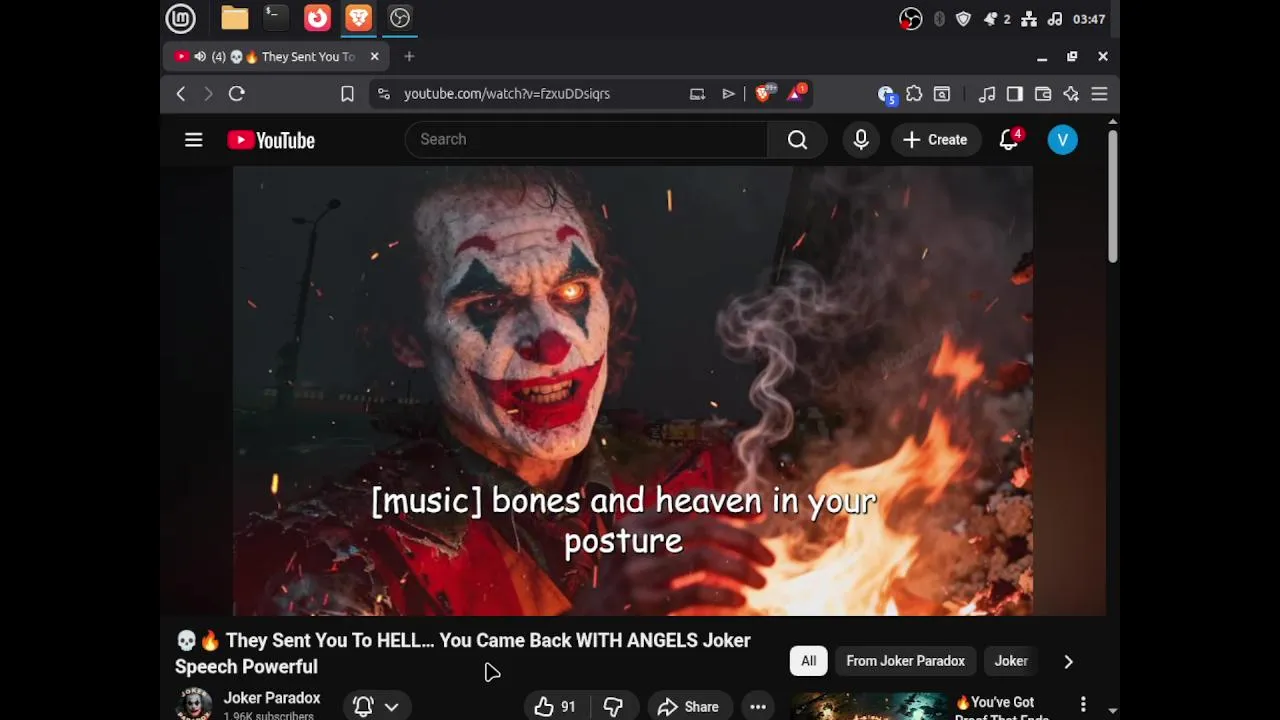Click the search magnifier button

point(797,139)
